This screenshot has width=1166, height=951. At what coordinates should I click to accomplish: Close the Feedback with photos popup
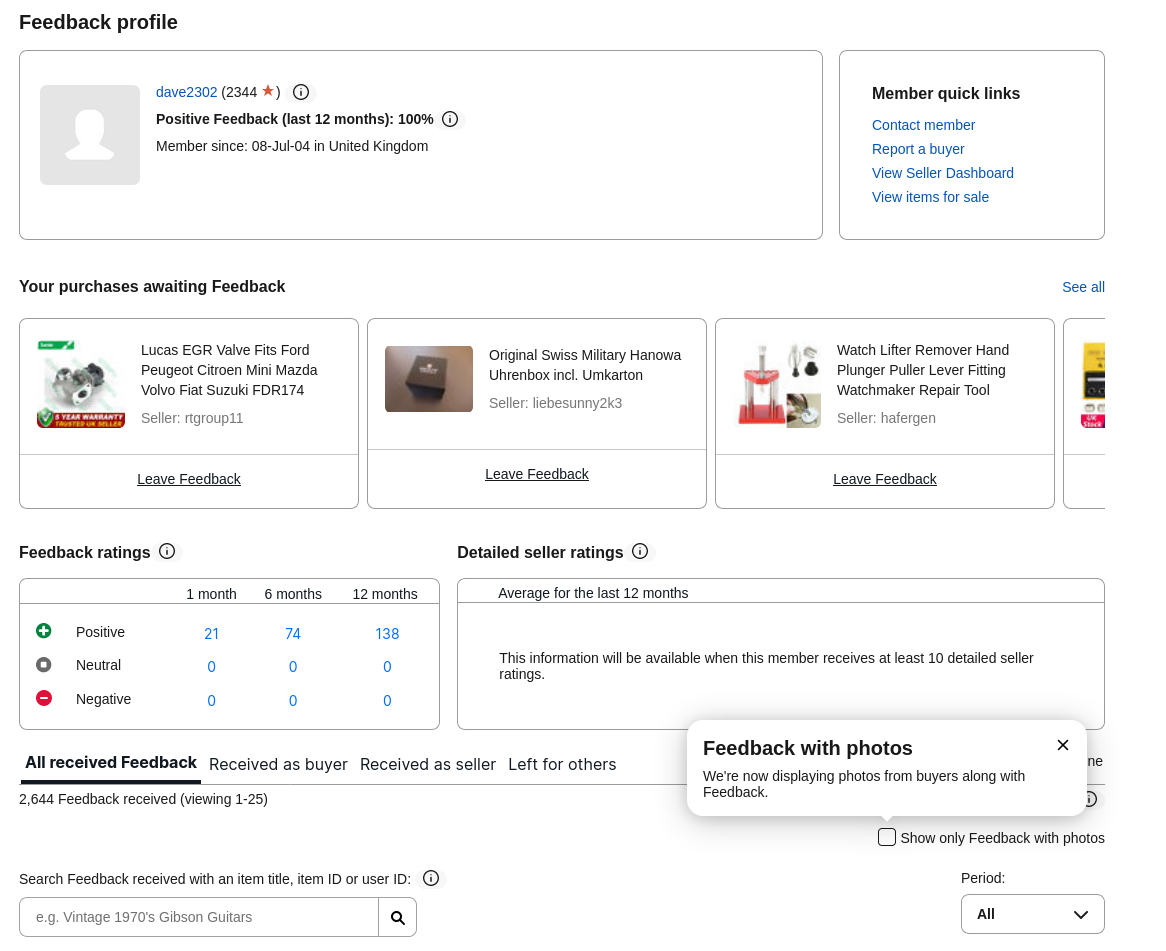point(1063,745)
